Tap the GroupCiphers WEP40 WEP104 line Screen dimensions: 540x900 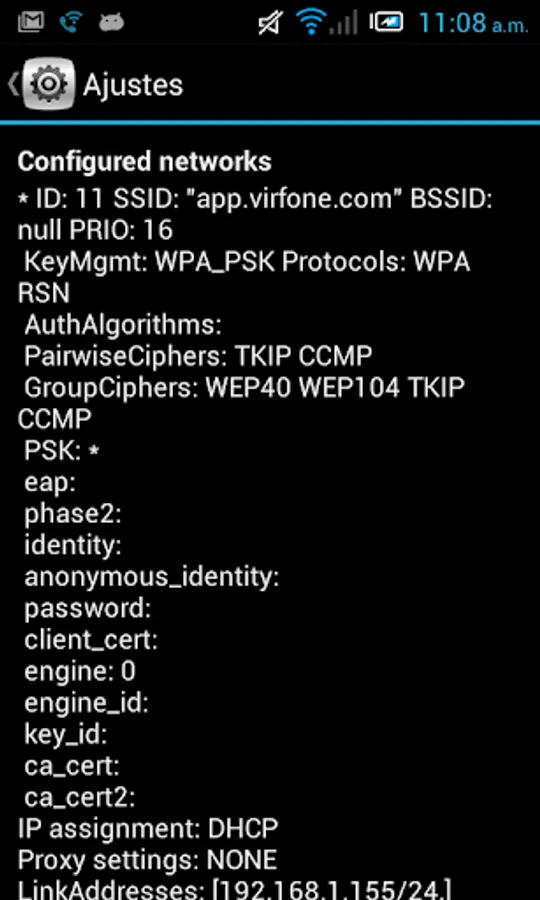coord(241,402)
